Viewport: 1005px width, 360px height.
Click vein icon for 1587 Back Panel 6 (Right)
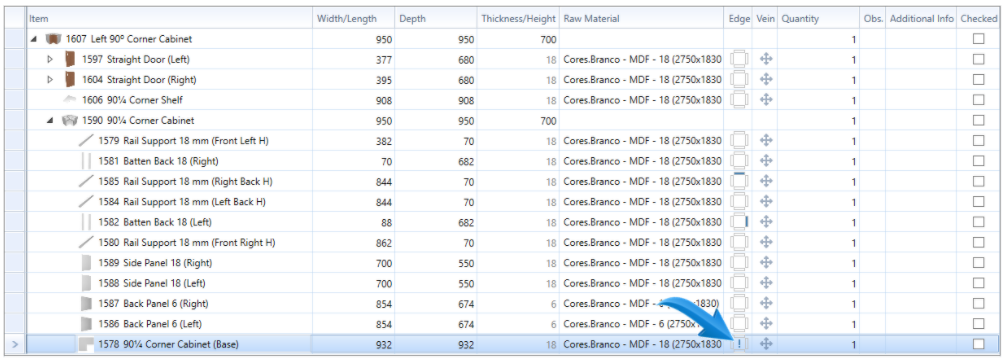(x=766, y=304)
